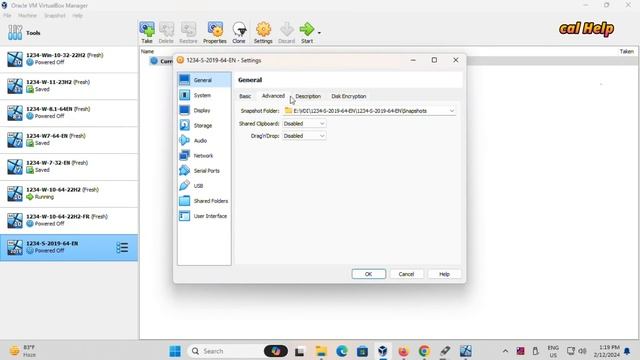Open the Serial Ports settings category
640x360 pixels.
[x=204, y=171]
